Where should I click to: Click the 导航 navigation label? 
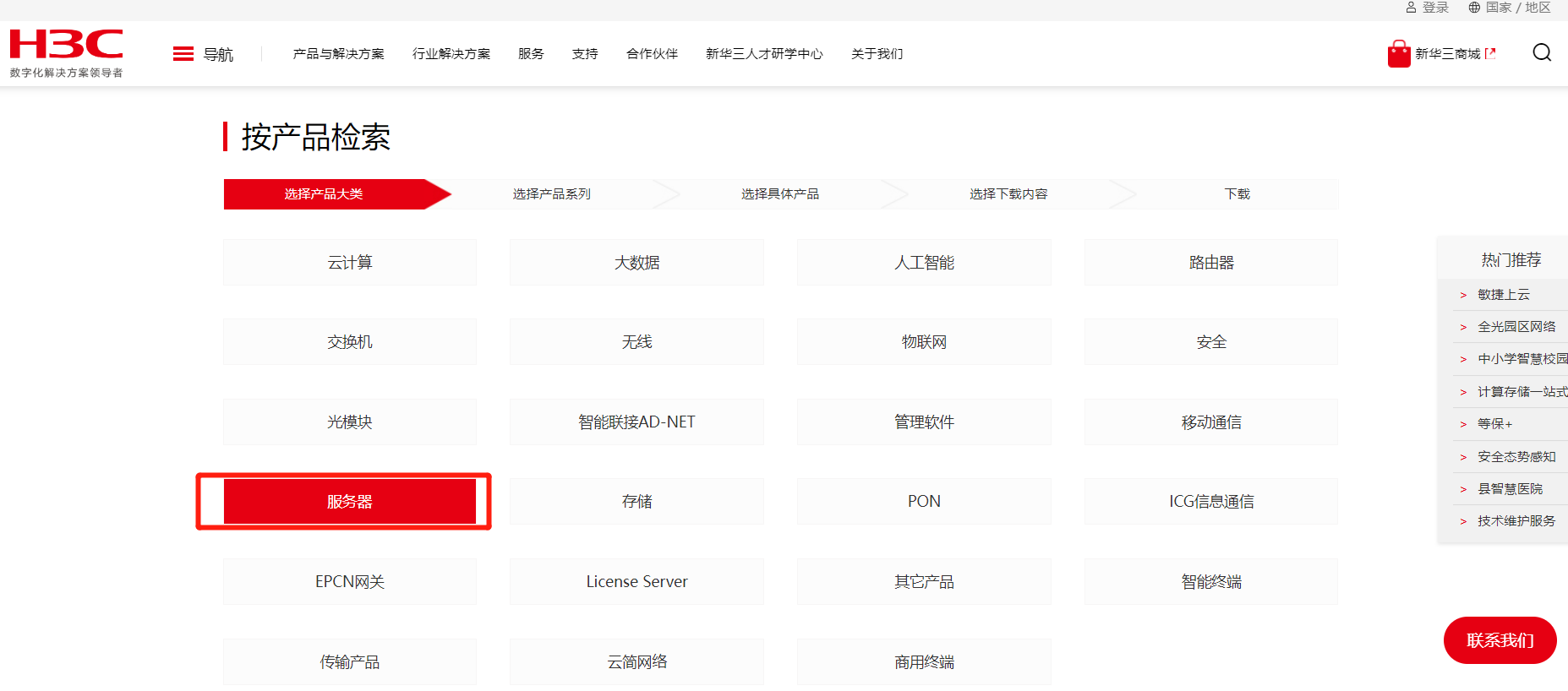point(218,55)
